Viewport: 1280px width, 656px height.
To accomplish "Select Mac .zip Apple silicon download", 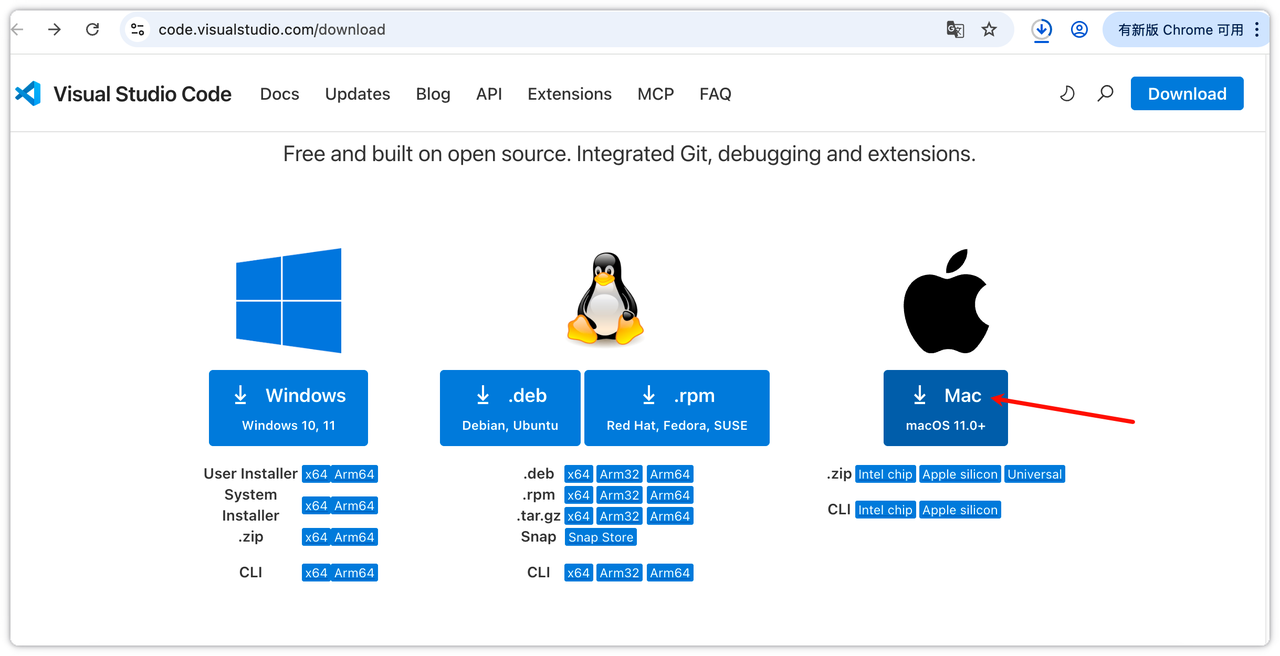I will coord(959,475).
